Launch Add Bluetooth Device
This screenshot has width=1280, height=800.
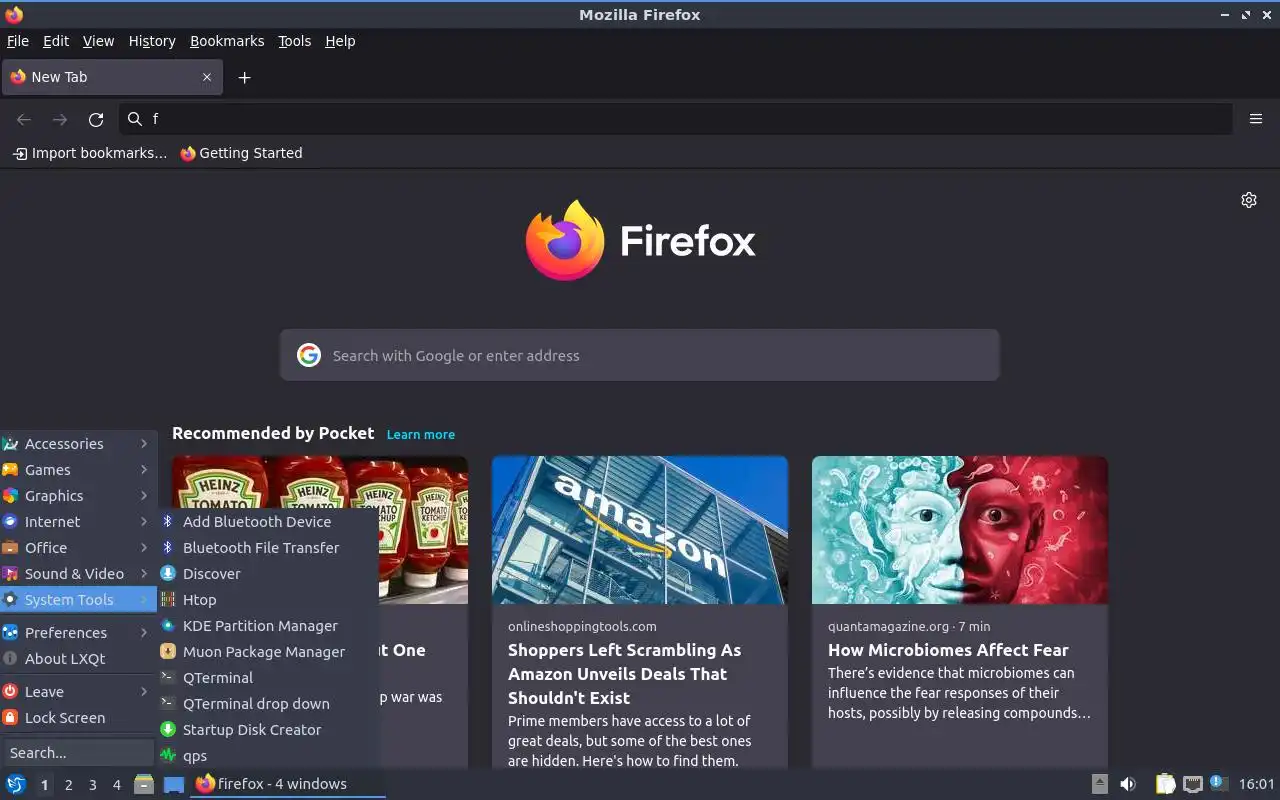point(268,522)
